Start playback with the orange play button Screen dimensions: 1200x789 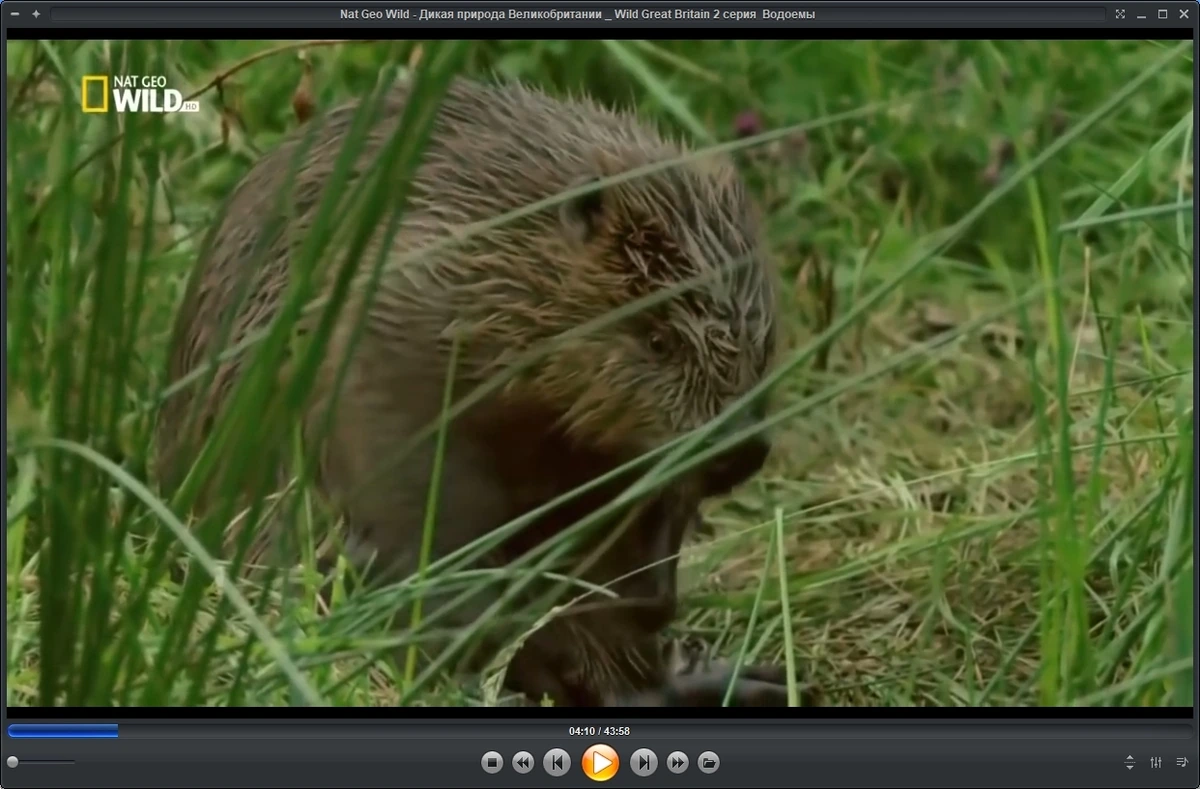600,763
